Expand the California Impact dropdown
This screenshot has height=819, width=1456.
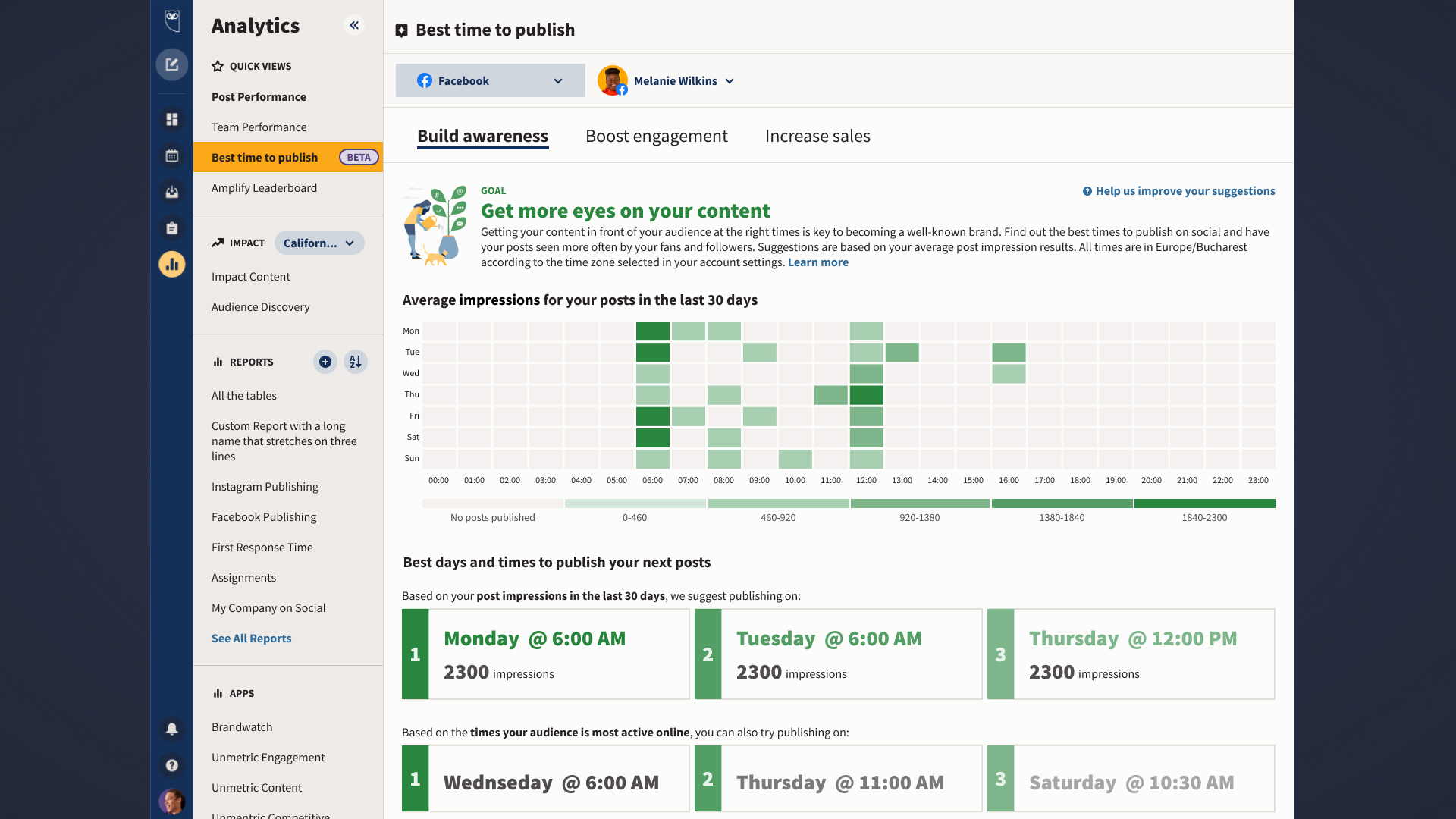(318, 243)
